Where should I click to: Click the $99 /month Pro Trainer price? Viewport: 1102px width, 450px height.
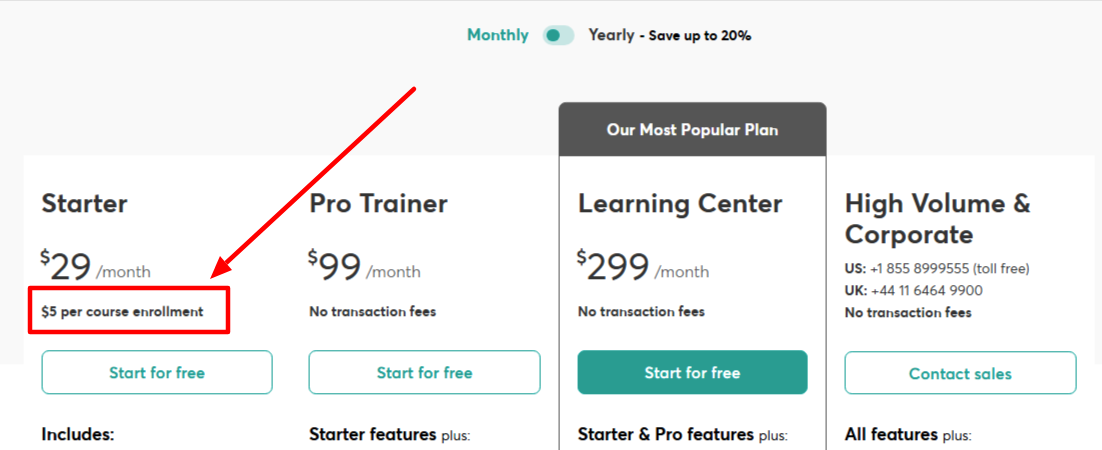364,267
